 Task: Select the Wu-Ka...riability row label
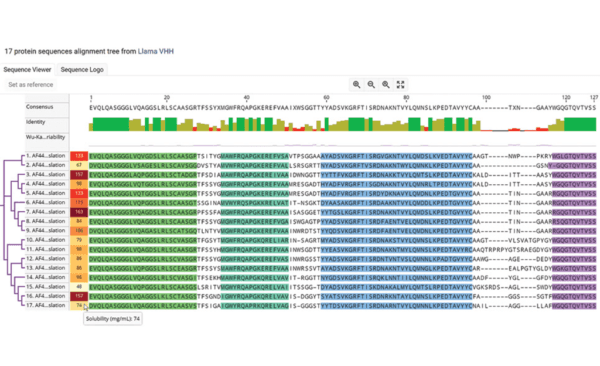(45, 137)
